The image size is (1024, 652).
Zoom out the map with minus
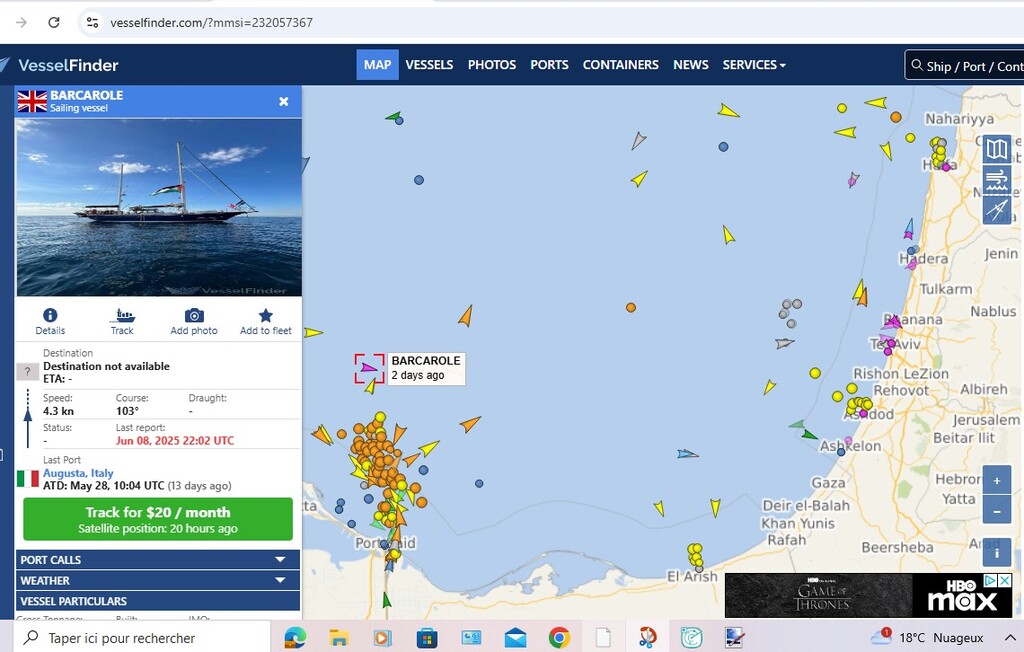pyautogui.click(x=997, y=511)
